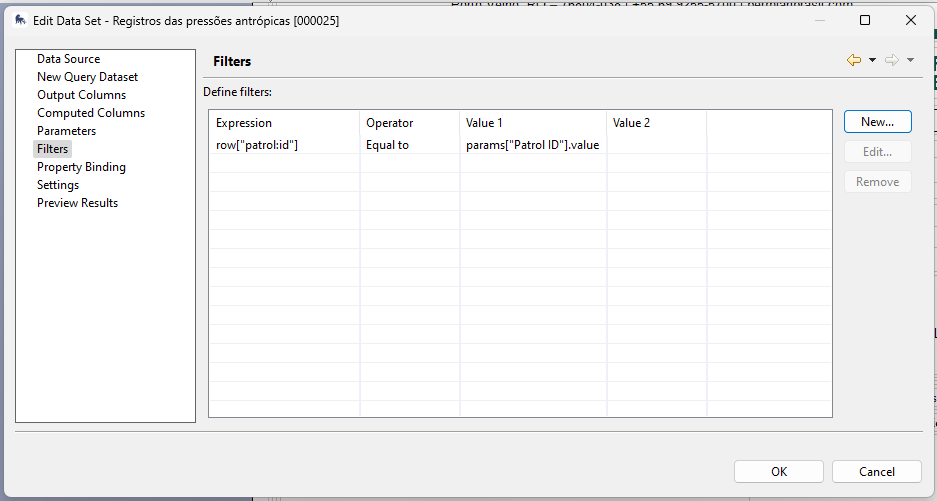Switch to the Parameters page
This screenshot has height=501, width=937.
[x=66, y=131]
